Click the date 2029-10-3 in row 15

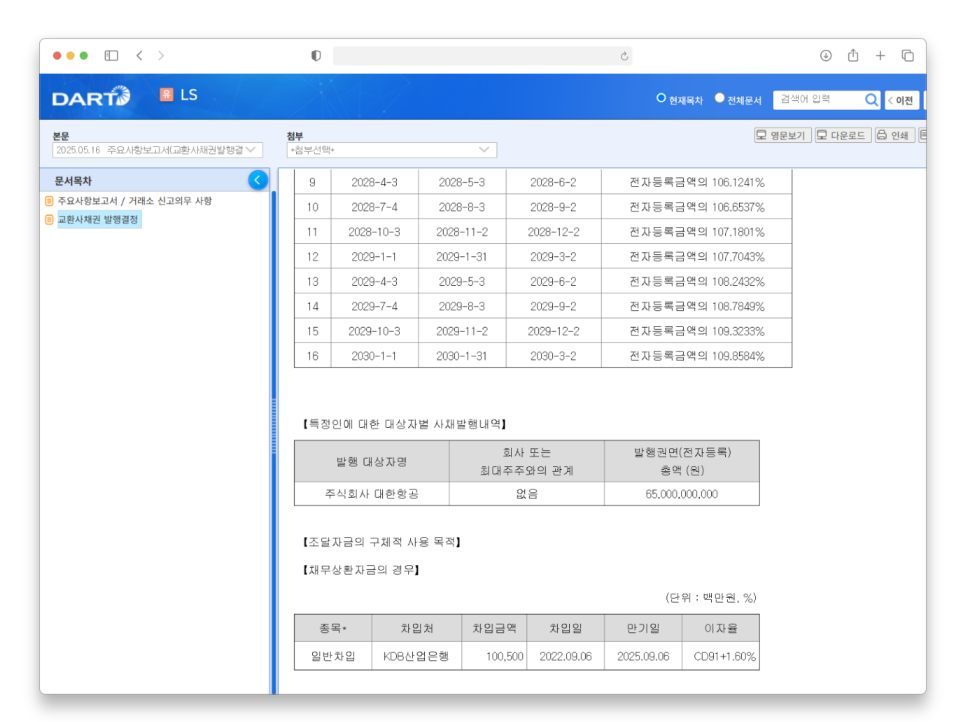pos(375,331)
